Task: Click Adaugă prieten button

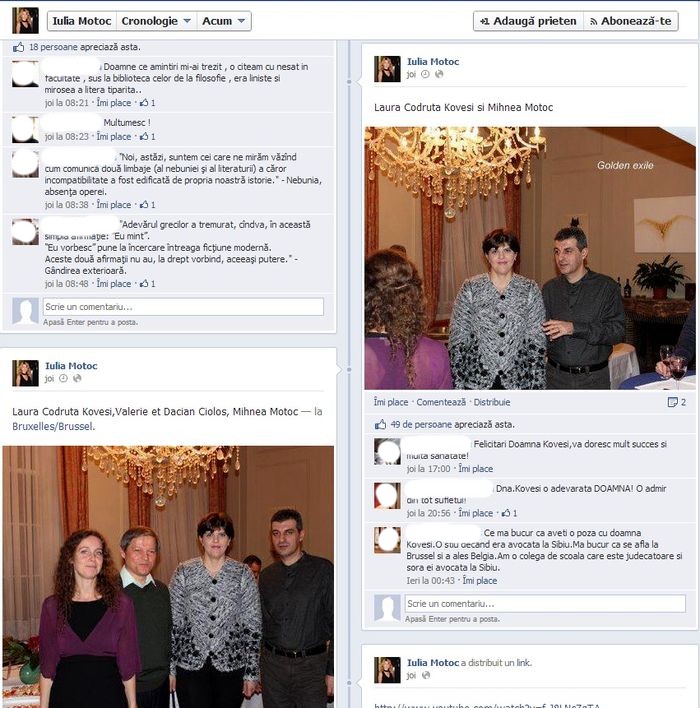Action: tap(528, 21)
